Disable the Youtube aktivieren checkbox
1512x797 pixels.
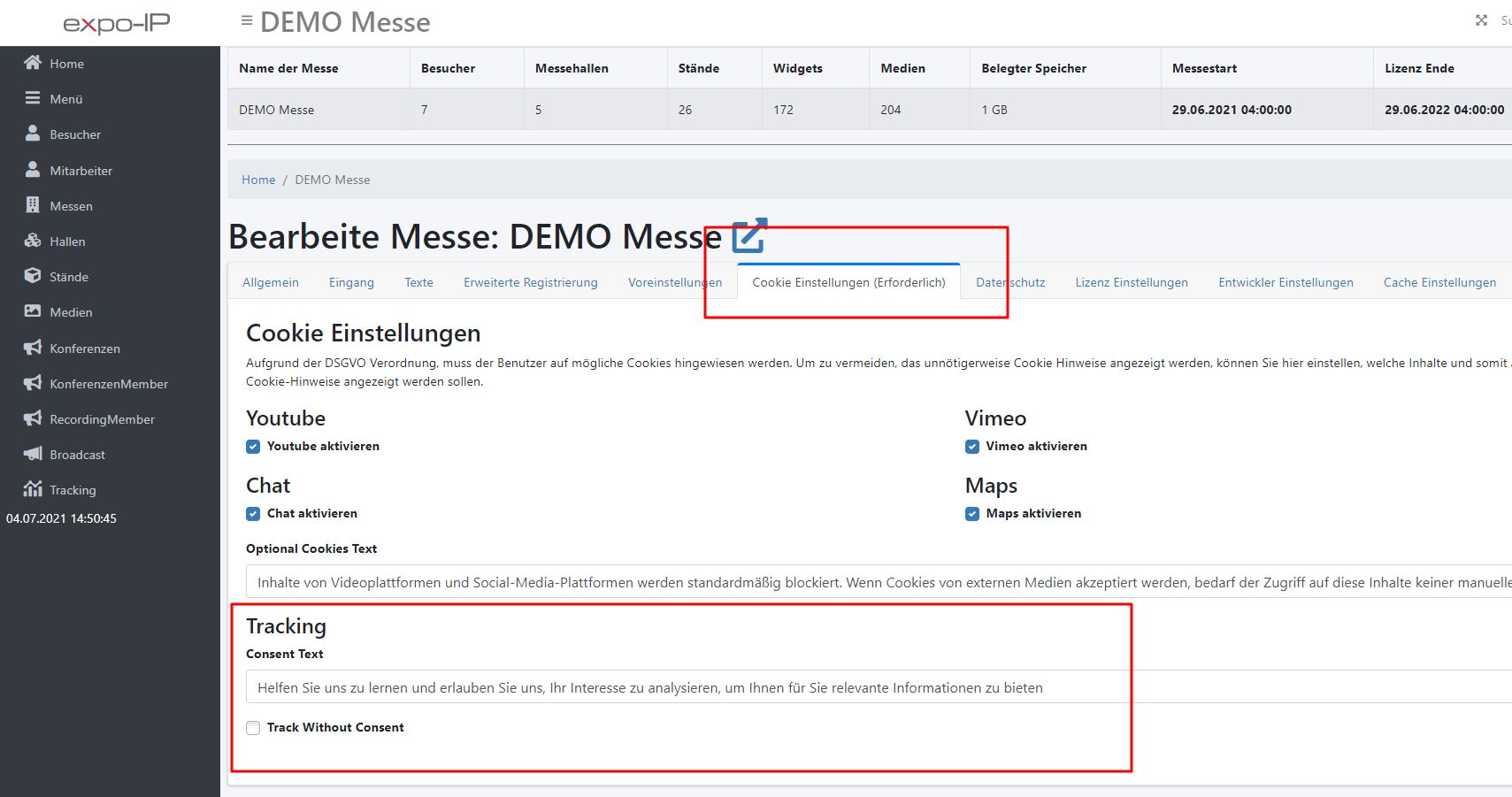(x=253, y=447)
